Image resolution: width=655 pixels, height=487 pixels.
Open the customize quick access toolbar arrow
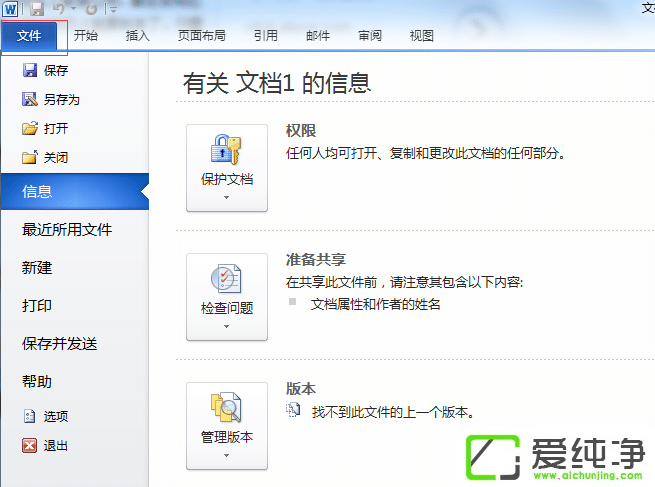coord(111,9)
